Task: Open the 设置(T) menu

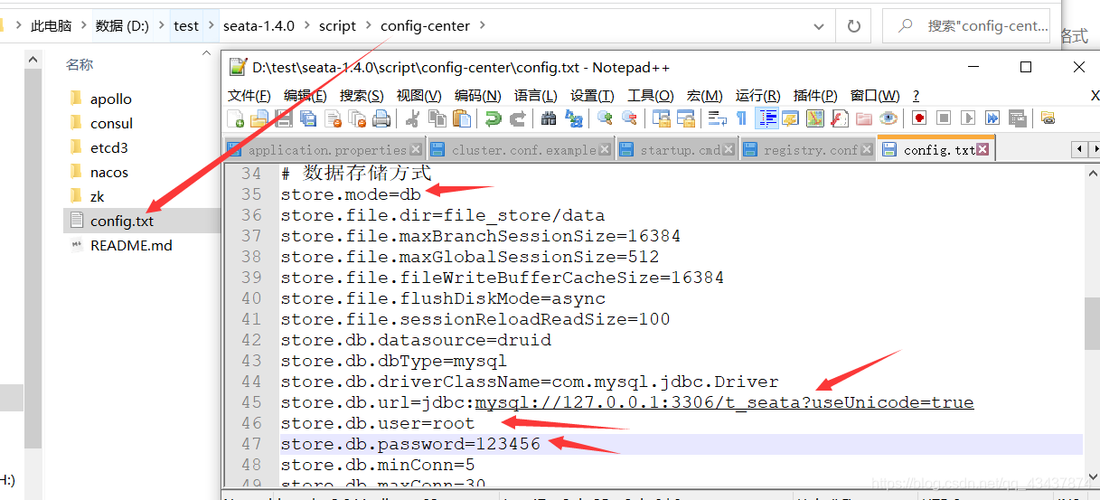Action: coord(592,95)
